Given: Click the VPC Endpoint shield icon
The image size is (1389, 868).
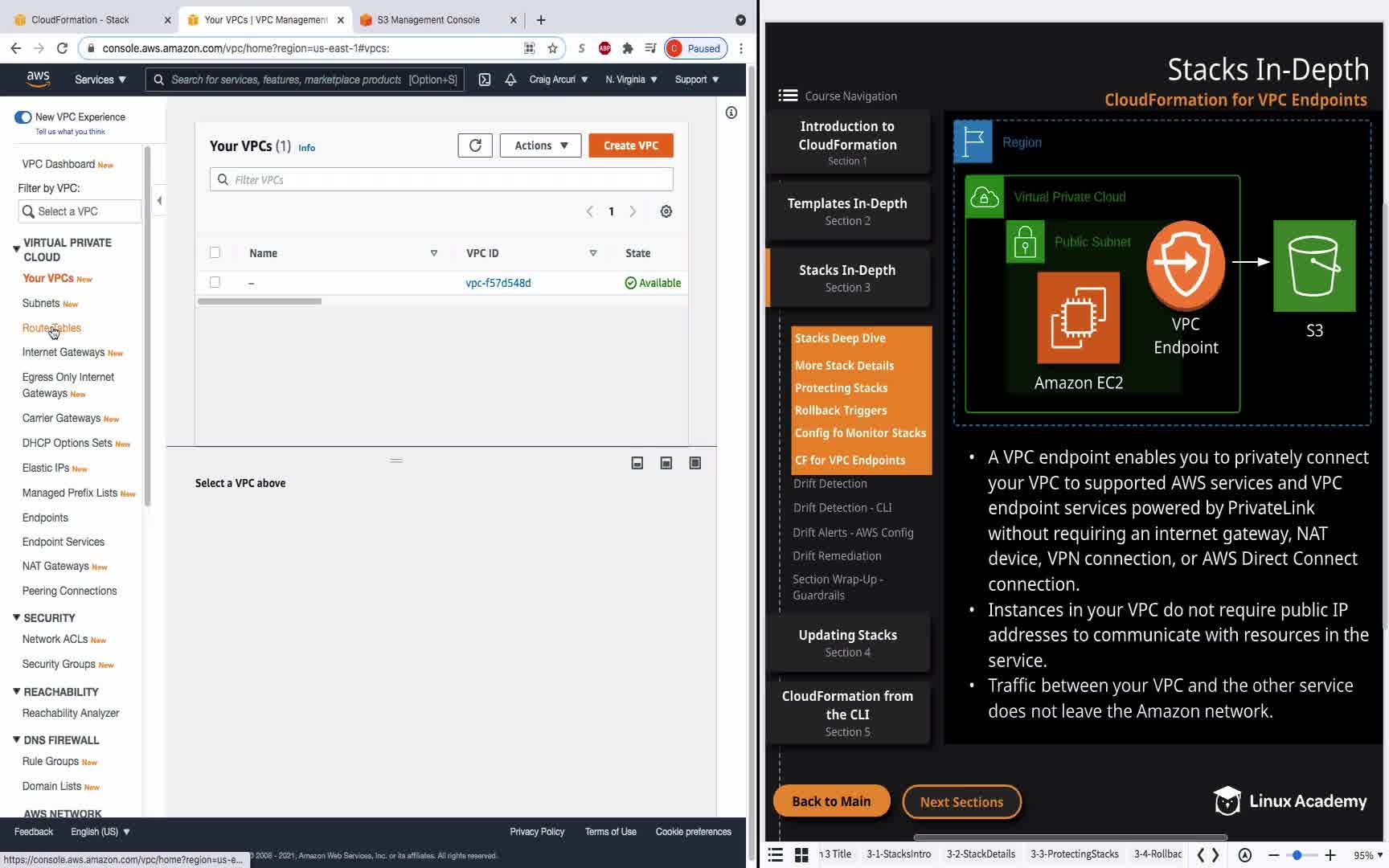Looking at the screenshot, I should coord(1186,264).
